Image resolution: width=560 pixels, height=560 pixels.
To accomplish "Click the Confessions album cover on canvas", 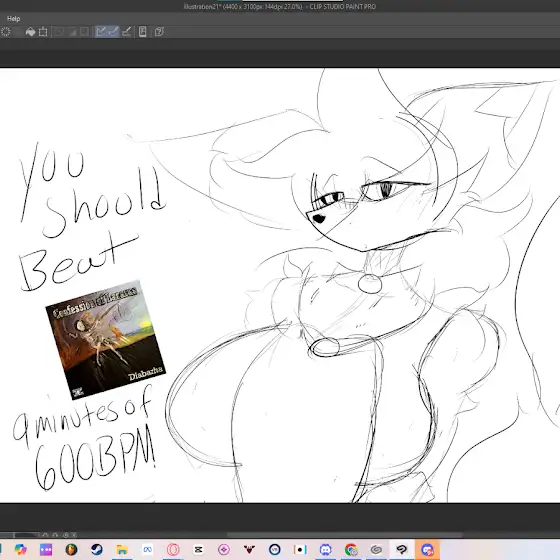I will coord(106,340).
